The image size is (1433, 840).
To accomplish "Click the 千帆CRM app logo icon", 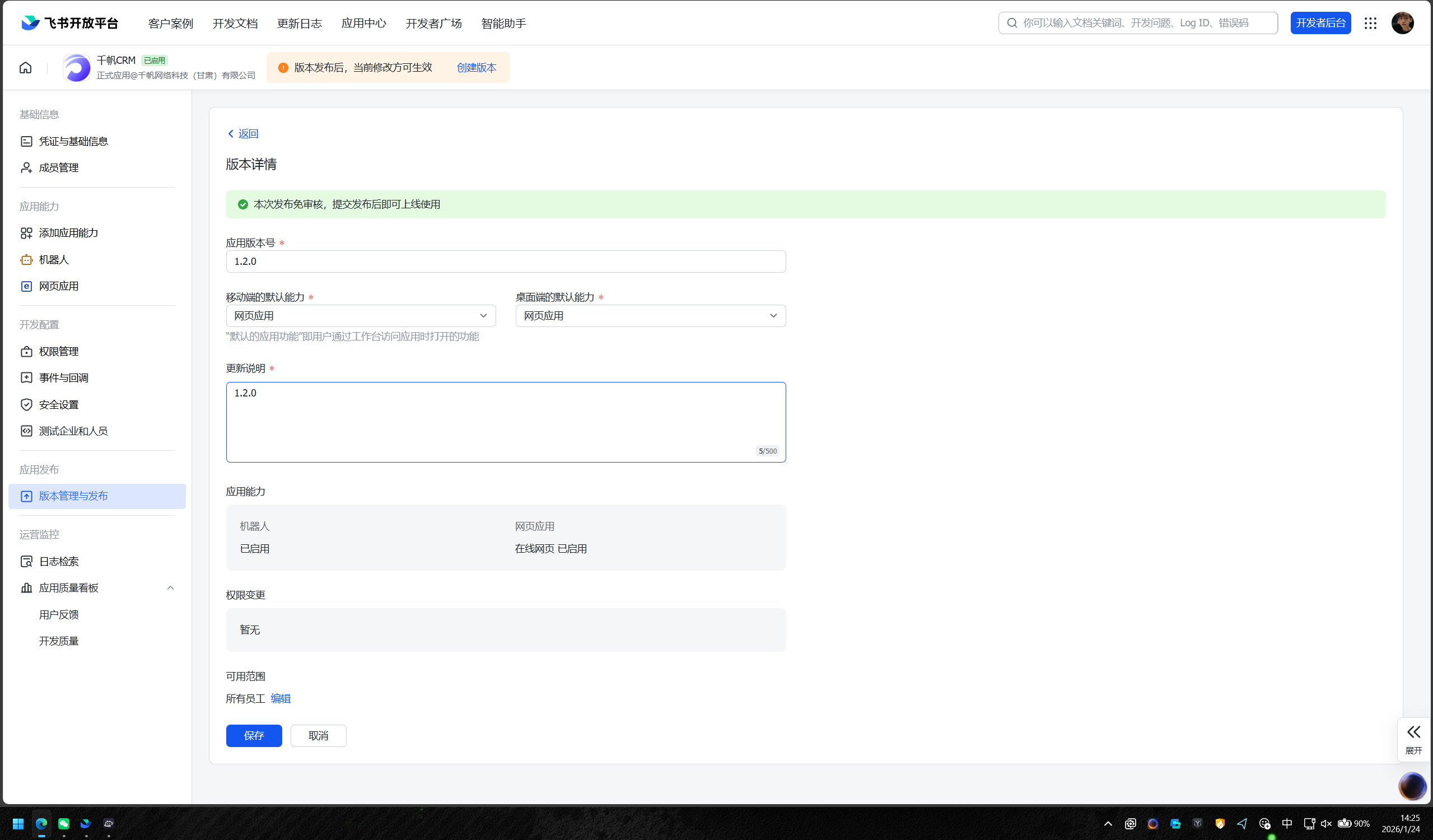I will [77, 68].
